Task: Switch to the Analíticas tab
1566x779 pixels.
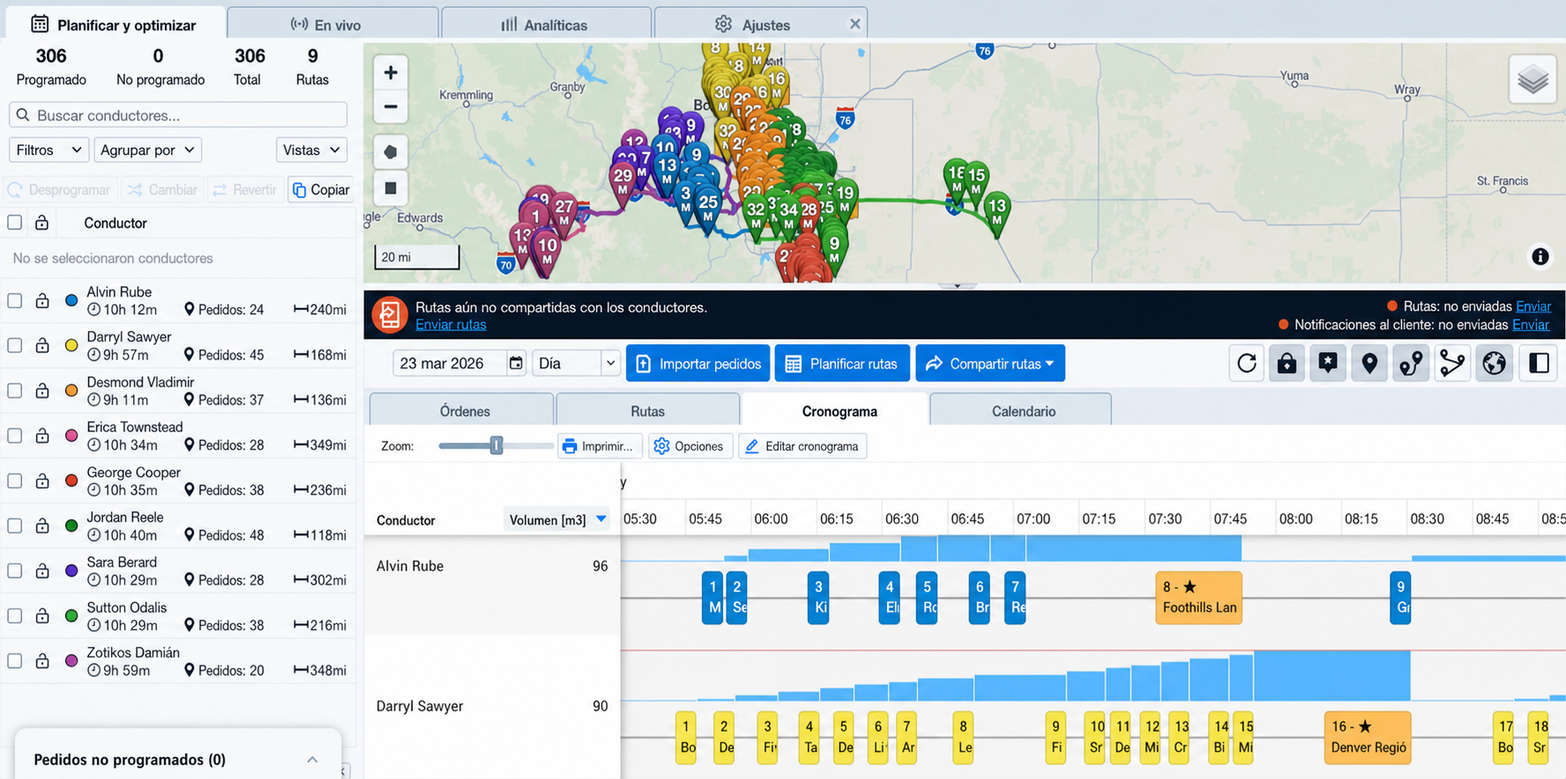Action: (x=545, y=24)
